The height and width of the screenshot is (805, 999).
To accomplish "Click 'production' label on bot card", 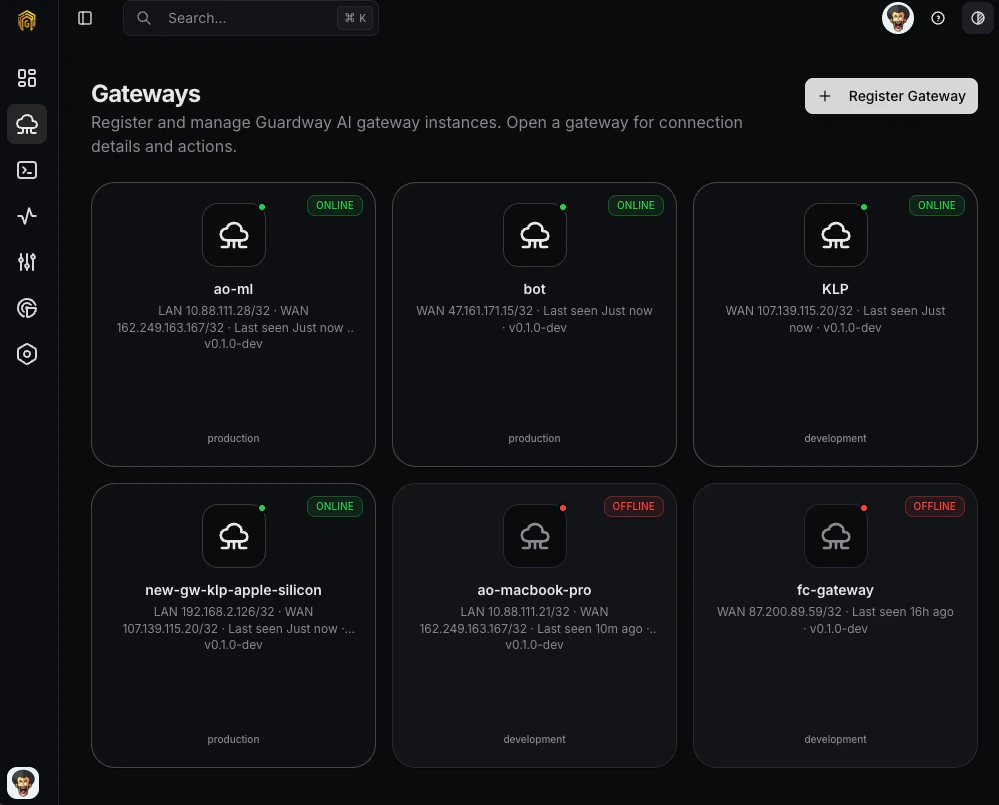I will click(x=535, y=438).
